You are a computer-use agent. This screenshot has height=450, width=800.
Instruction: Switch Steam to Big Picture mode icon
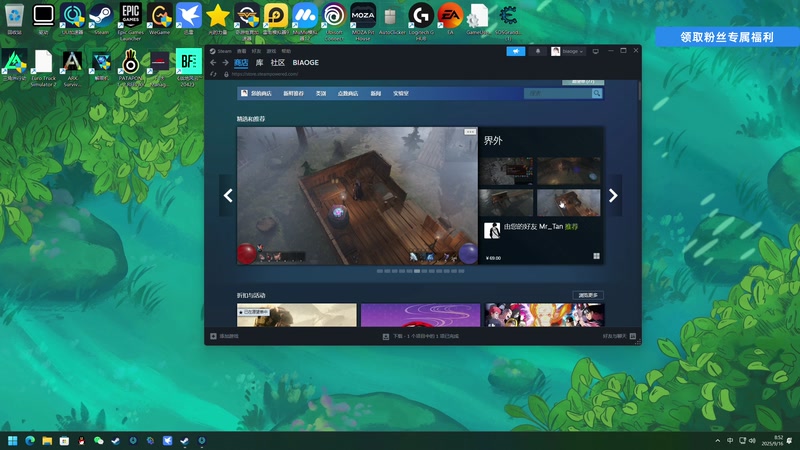pos(595,51)
